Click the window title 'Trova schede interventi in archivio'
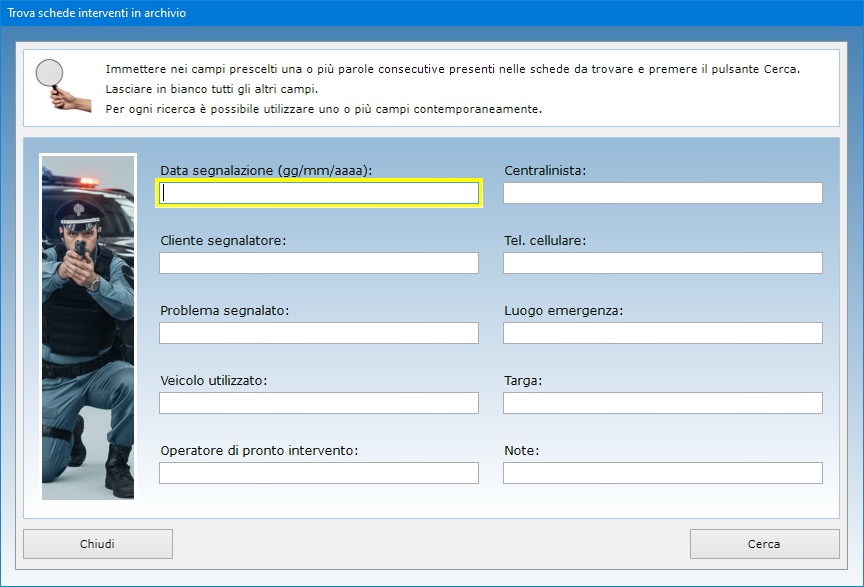Screen dimensions: 864x587 [97, 14]
